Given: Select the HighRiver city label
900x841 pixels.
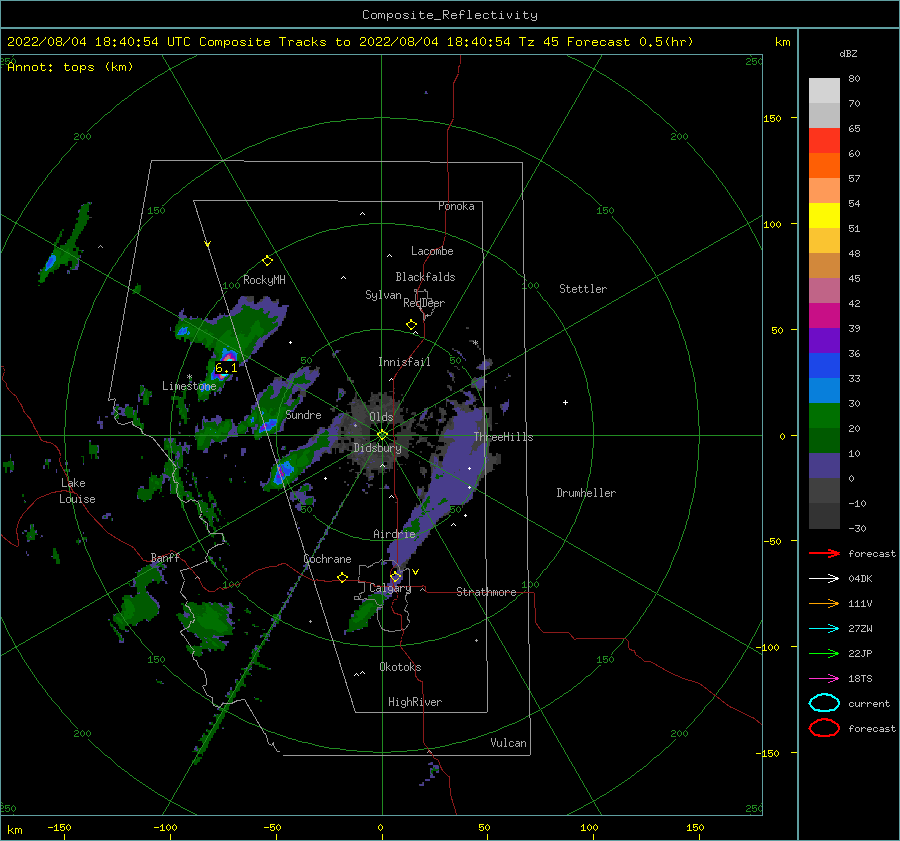Looking at the screenshot, I should click(415, 702).
